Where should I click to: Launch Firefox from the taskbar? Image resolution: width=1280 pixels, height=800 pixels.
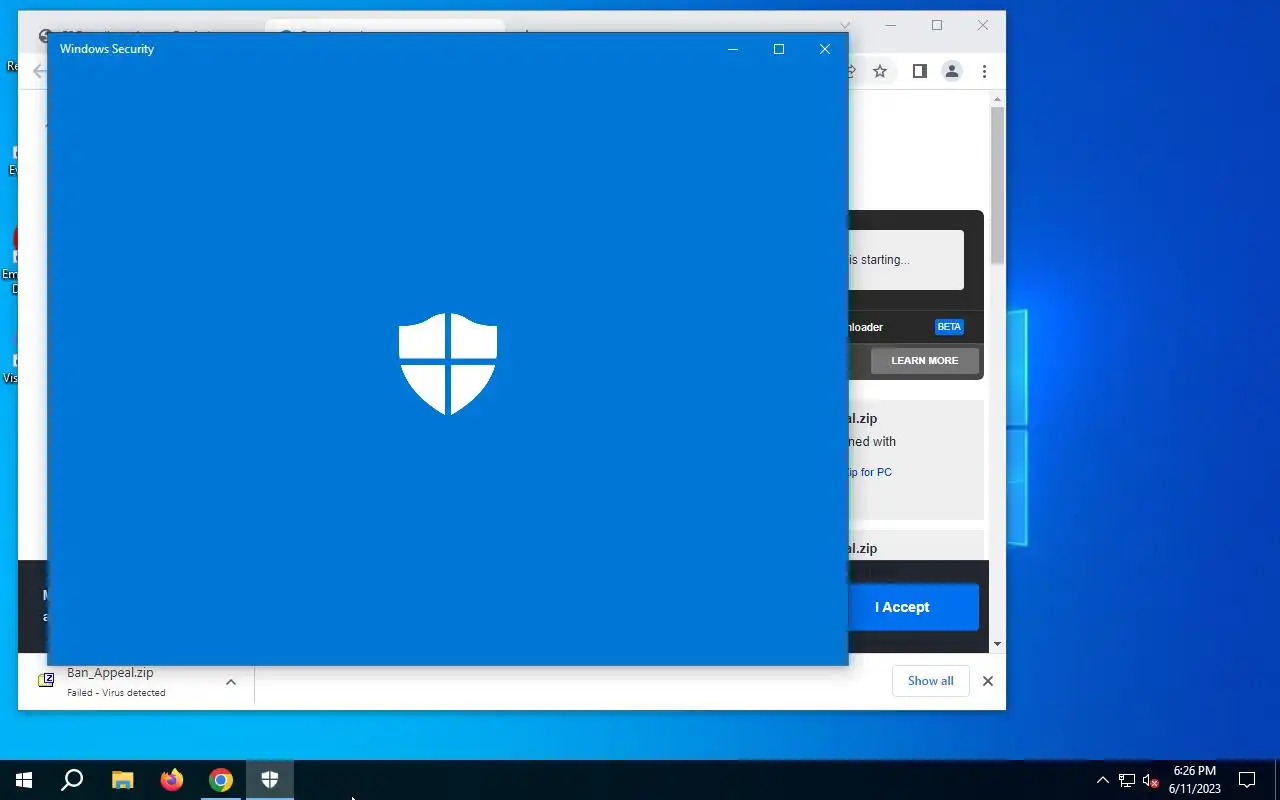[172, 780]
